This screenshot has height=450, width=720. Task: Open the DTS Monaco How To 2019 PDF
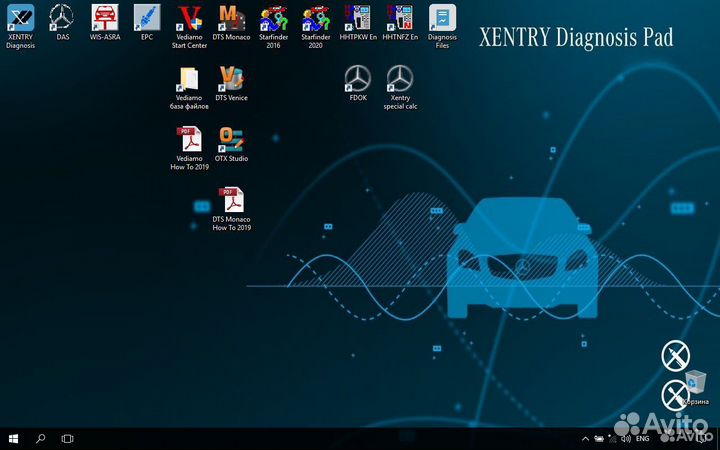click(x=231, y=209)
